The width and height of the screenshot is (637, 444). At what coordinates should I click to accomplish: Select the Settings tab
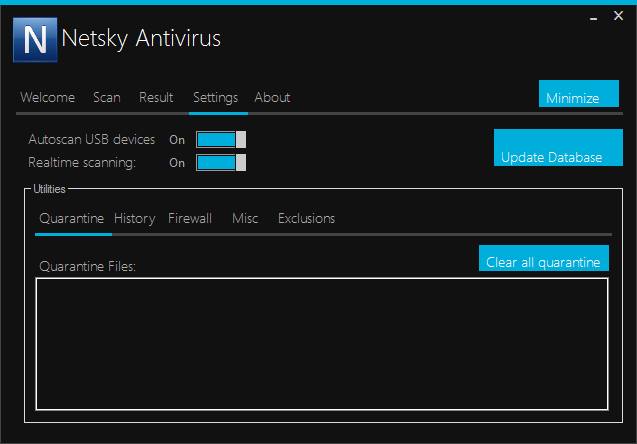(x=215, y=98)
